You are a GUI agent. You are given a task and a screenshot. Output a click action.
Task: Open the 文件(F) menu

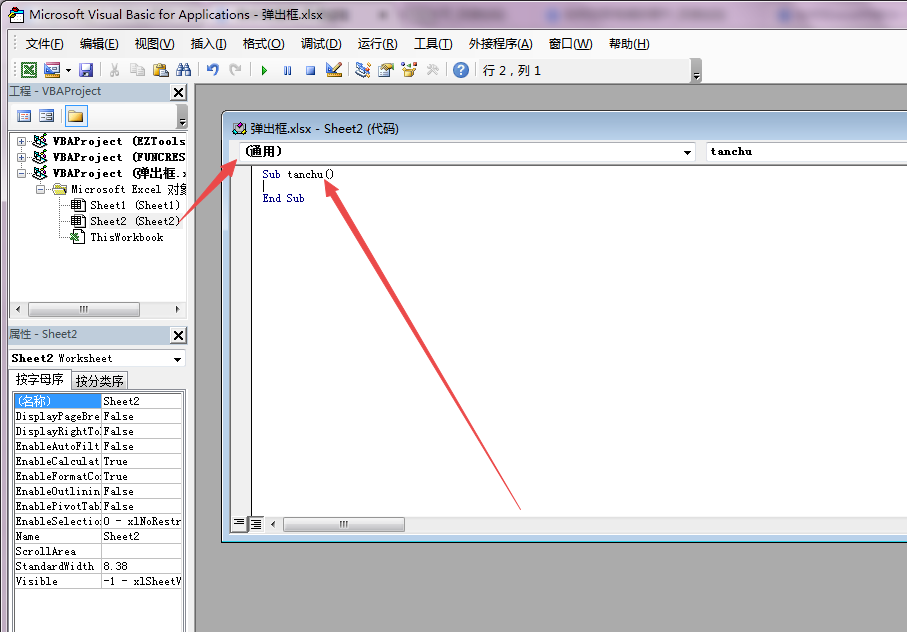click(x=45, y=44)
